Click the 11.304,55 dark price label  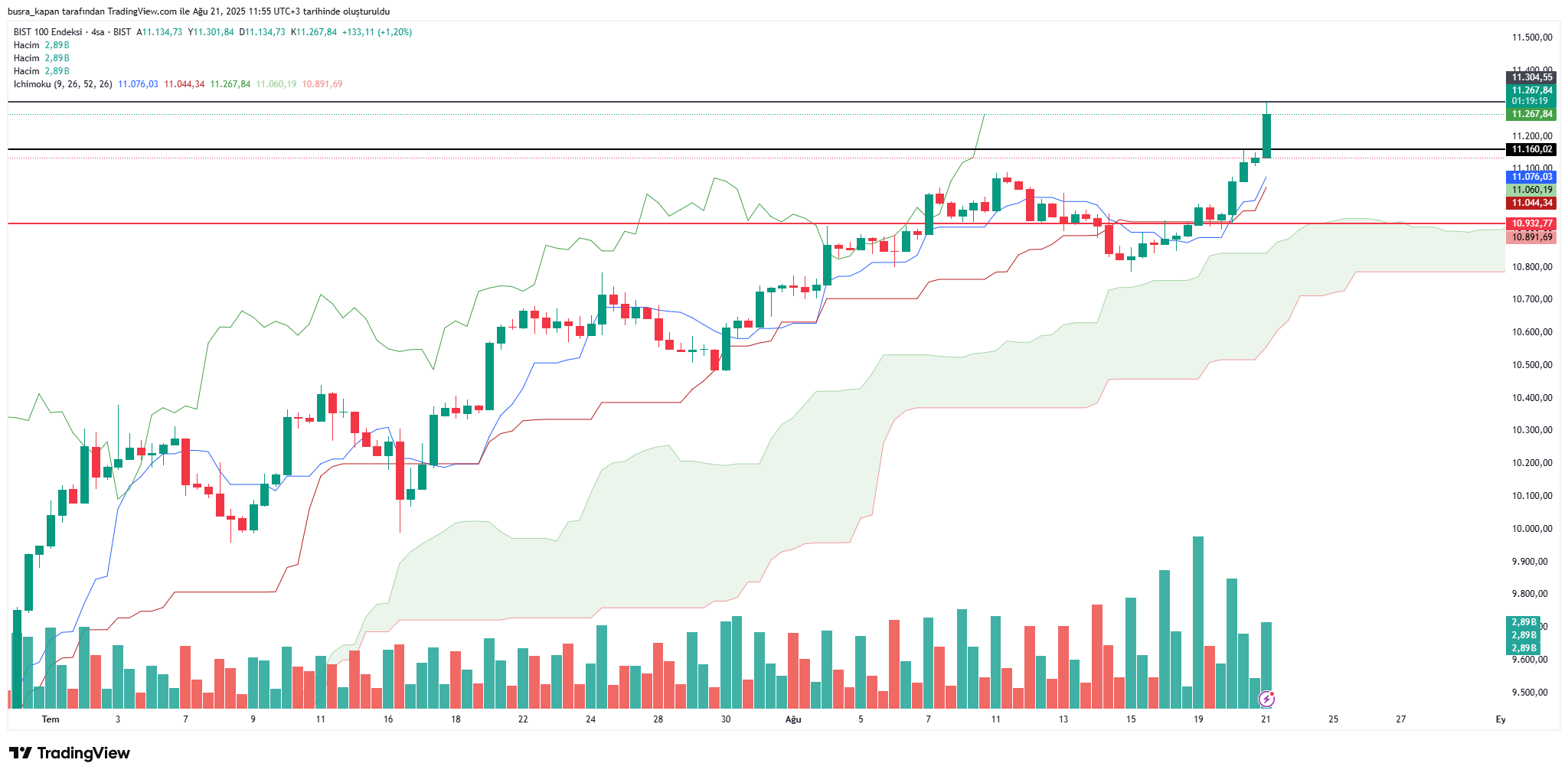coord(1532,77)
